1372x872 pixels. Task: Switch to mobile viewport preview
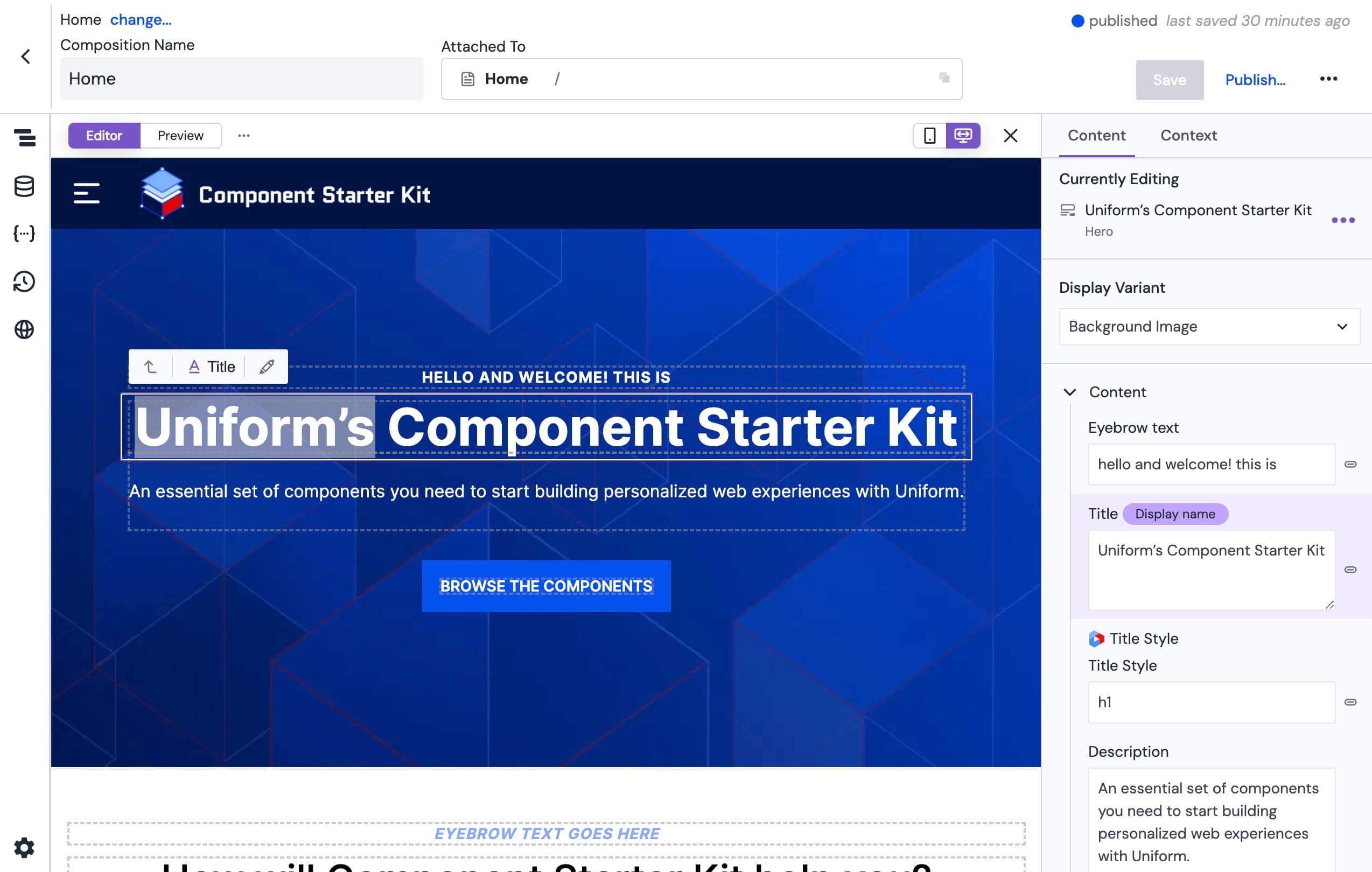929,136
